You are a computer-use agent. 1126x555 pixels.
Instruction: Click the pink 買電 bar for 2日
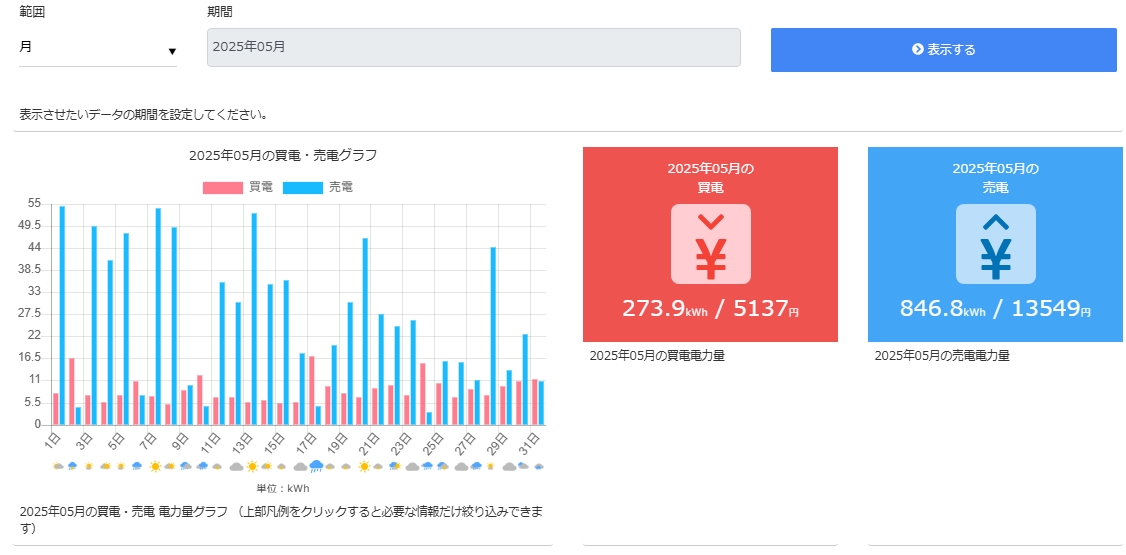72,391
